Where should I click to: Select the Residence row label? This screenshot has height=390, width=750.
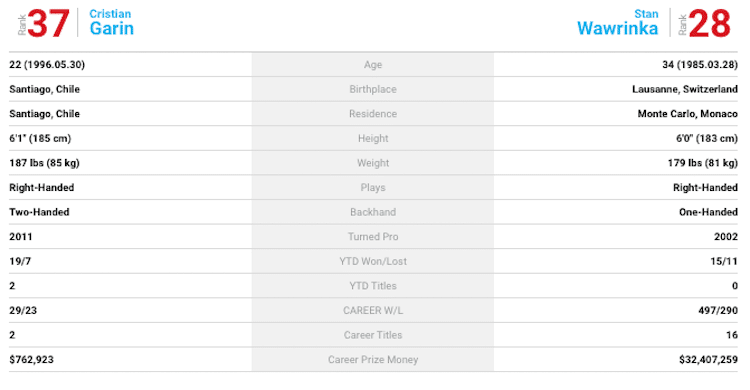coord(373,114)
